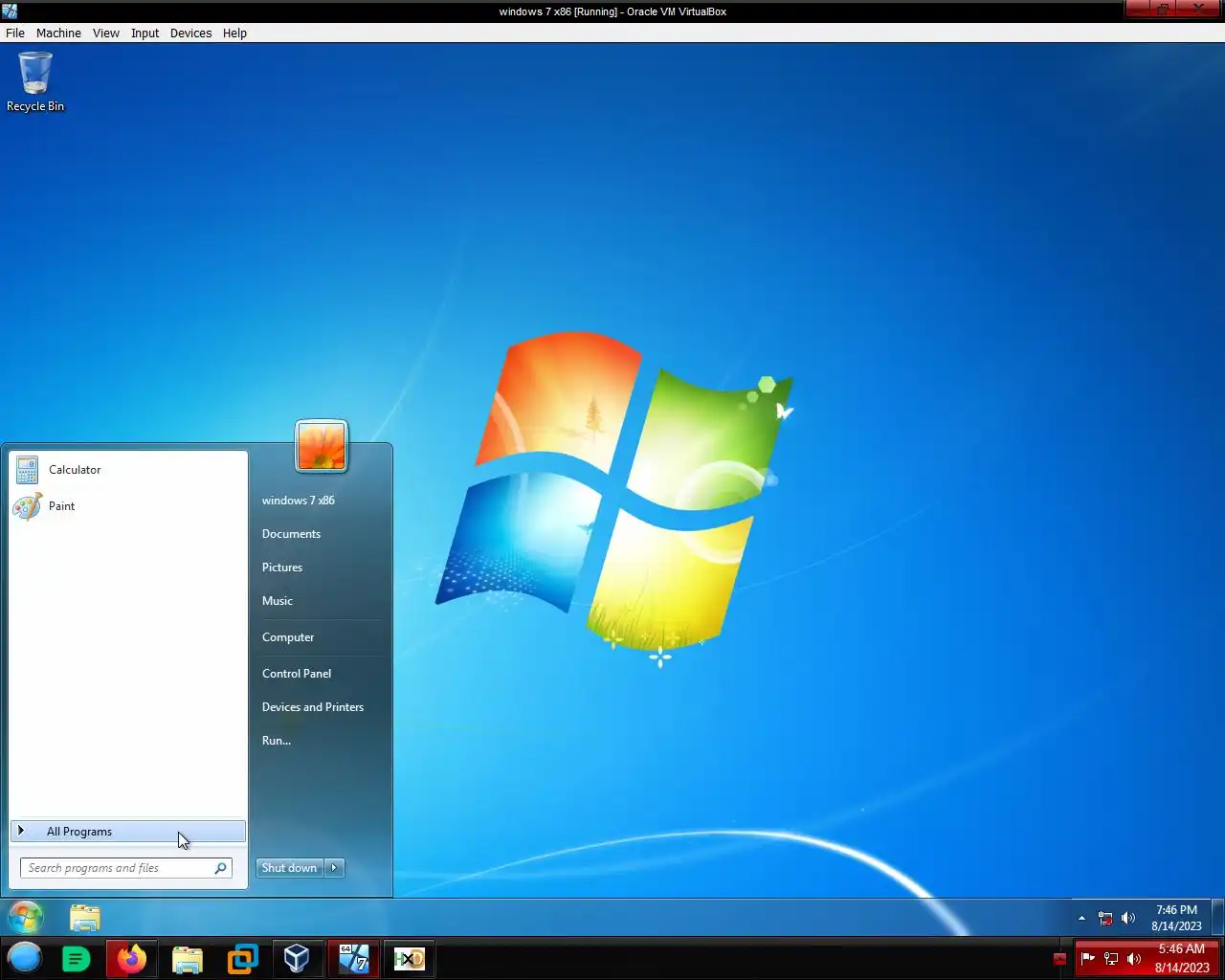This screenshot has height=980, width=1225.
Task: Show hidden guest tray icons
Action: coord(1081,918)
